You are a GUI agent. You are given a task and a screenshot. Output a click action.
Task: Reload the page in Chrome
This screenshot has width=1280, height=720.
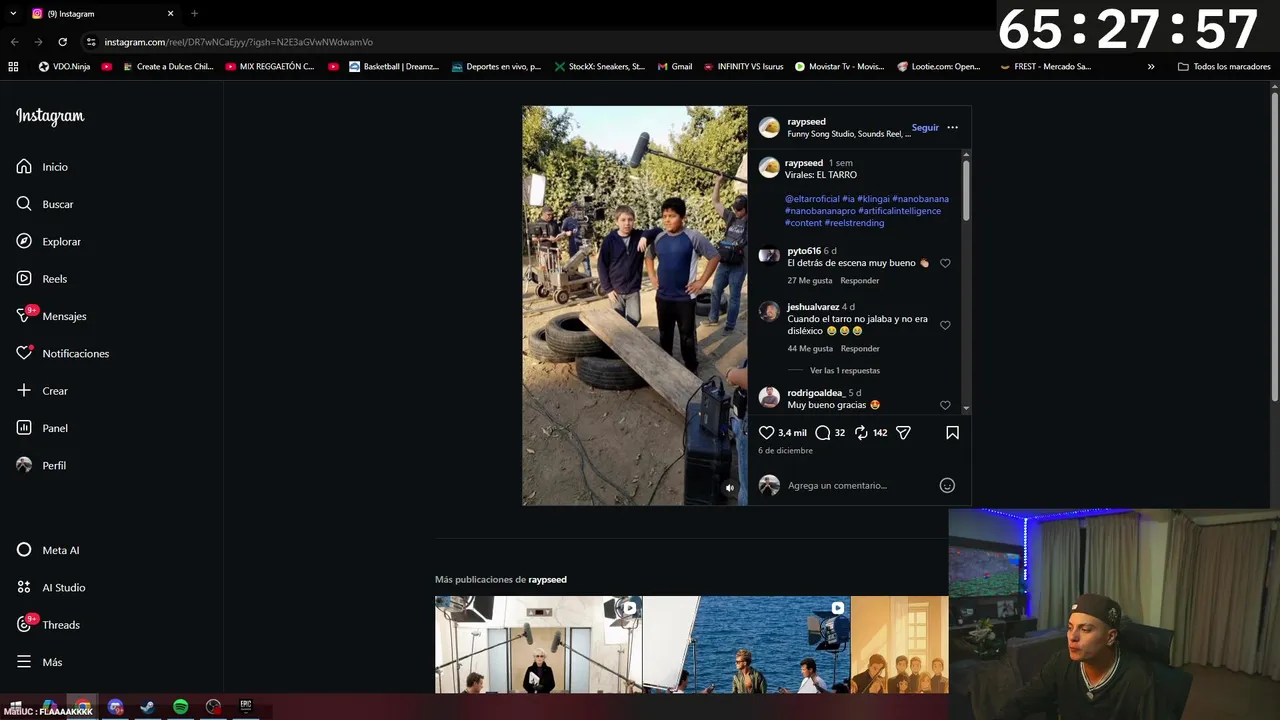(x=62, y=42)
